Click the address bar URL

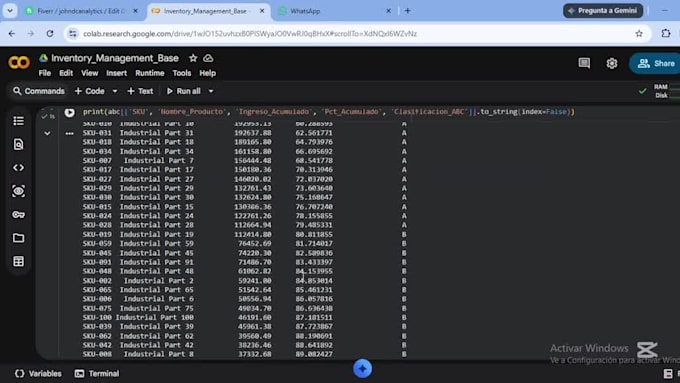tap(250, 33)
